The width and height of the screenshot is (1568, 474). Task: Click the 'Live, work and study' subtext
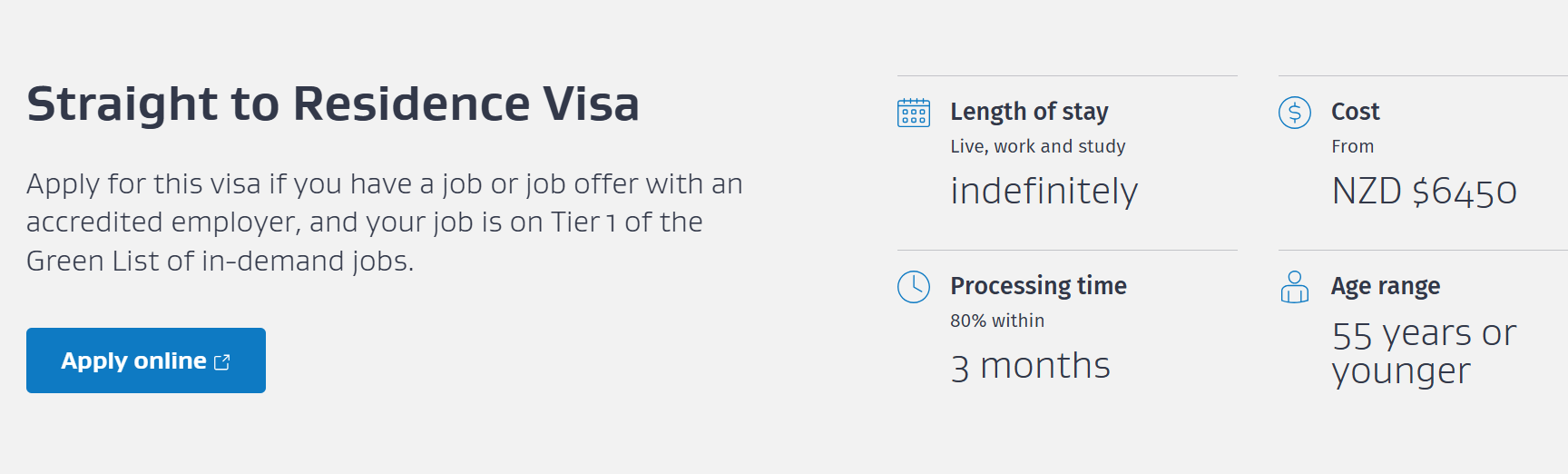(1038, 146)
